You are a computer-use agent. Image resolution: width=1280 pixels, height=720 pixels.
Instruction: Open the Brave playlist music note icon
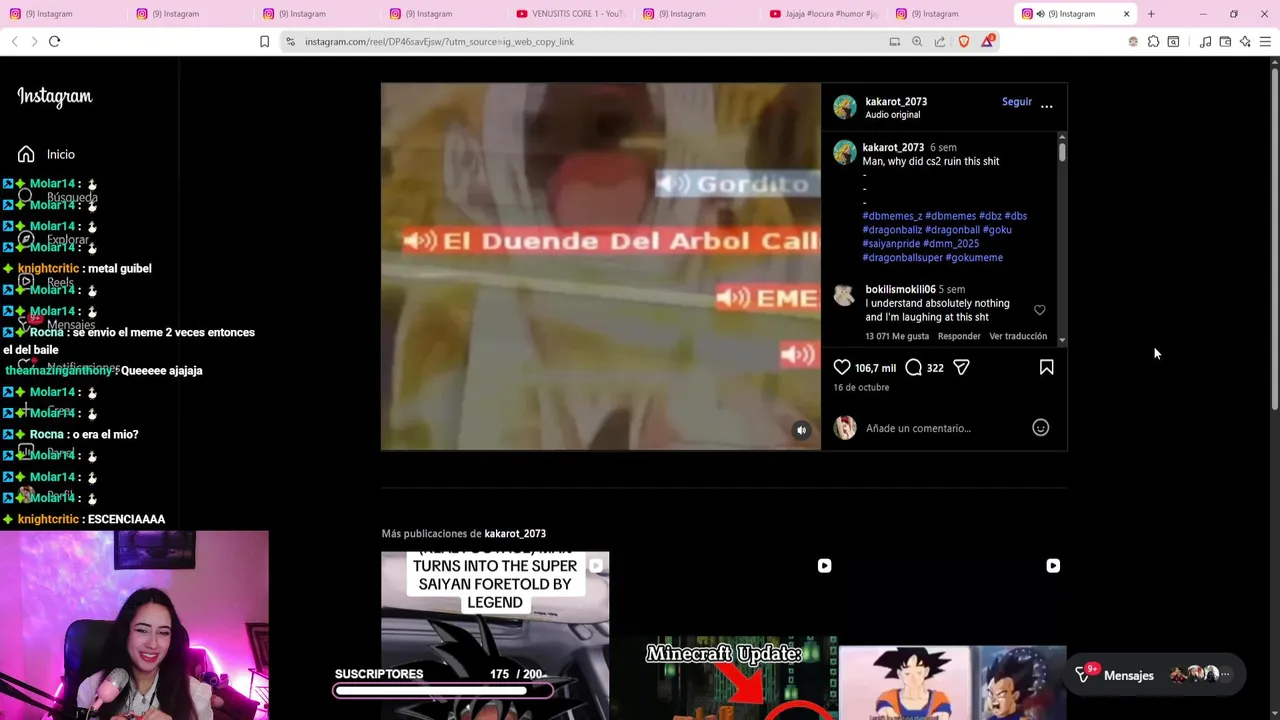[x=1205, y=41]
